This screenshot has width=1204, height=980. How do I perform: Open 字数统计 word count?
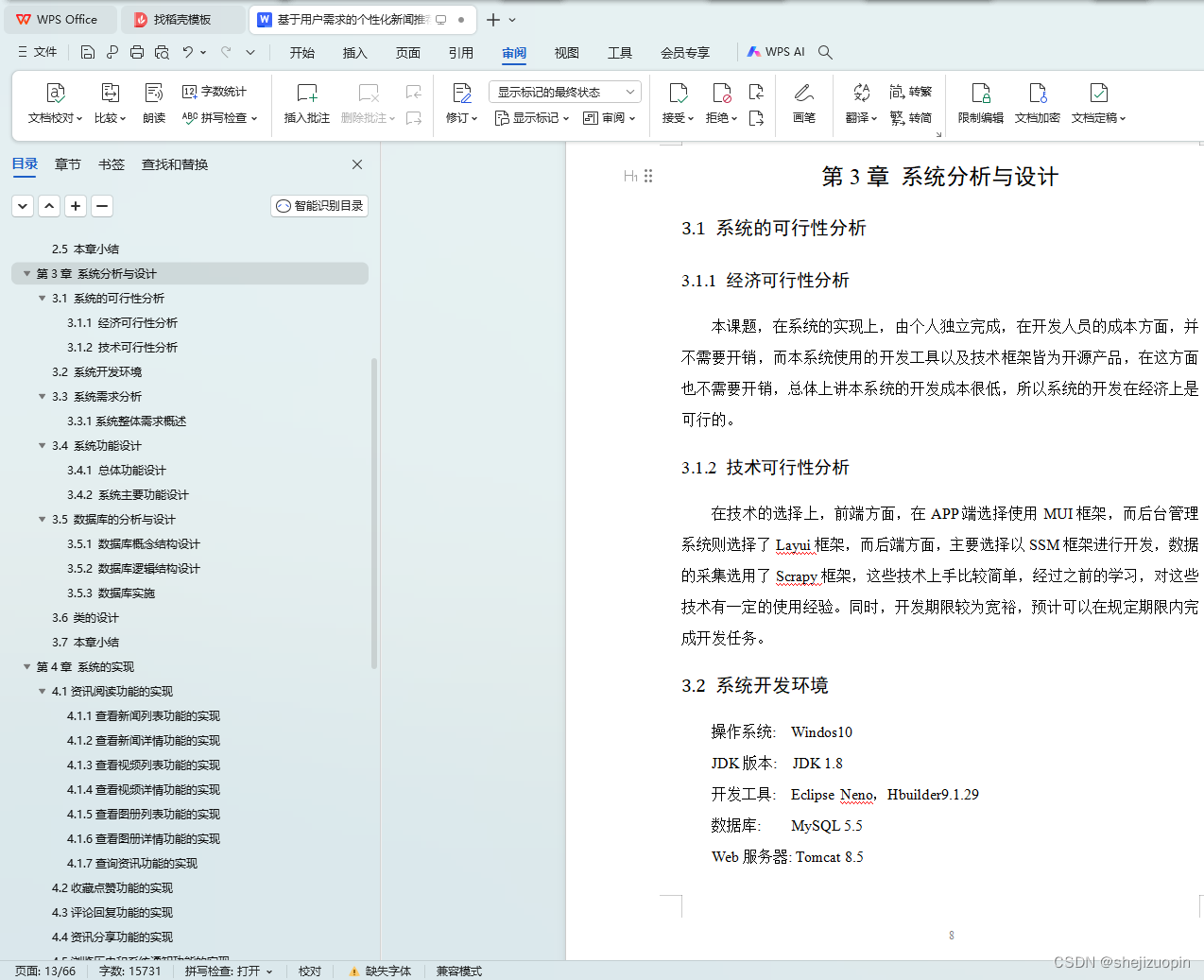tap(215, 92)
